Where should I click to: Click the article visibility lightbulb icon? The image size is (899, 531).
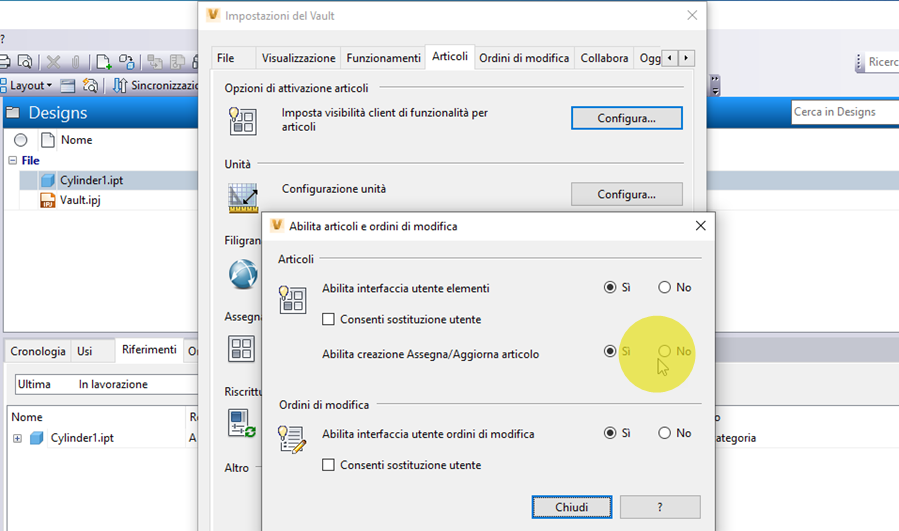tap(243, 121)
